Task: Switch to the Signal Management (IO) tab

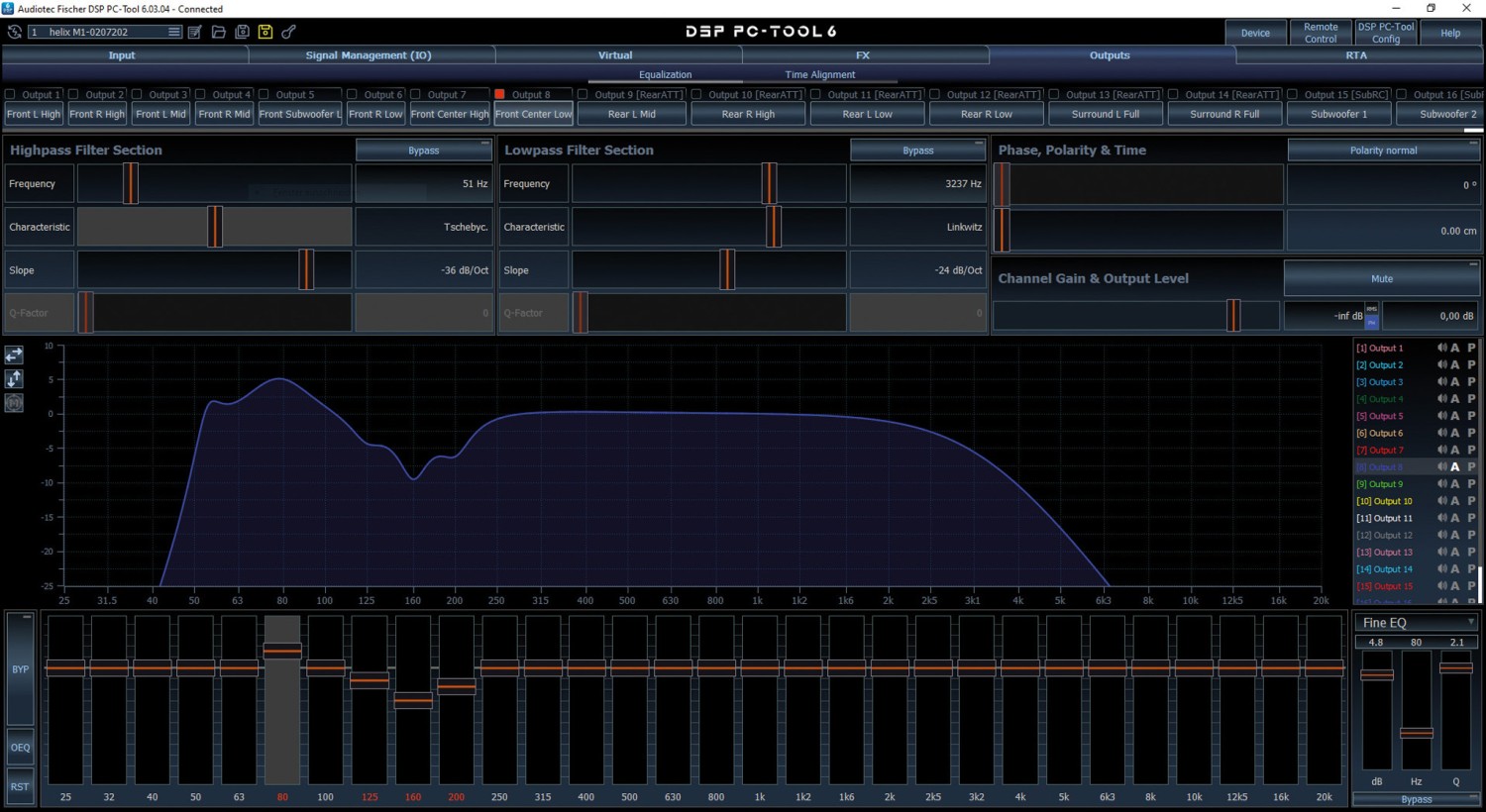Action: 369,55
